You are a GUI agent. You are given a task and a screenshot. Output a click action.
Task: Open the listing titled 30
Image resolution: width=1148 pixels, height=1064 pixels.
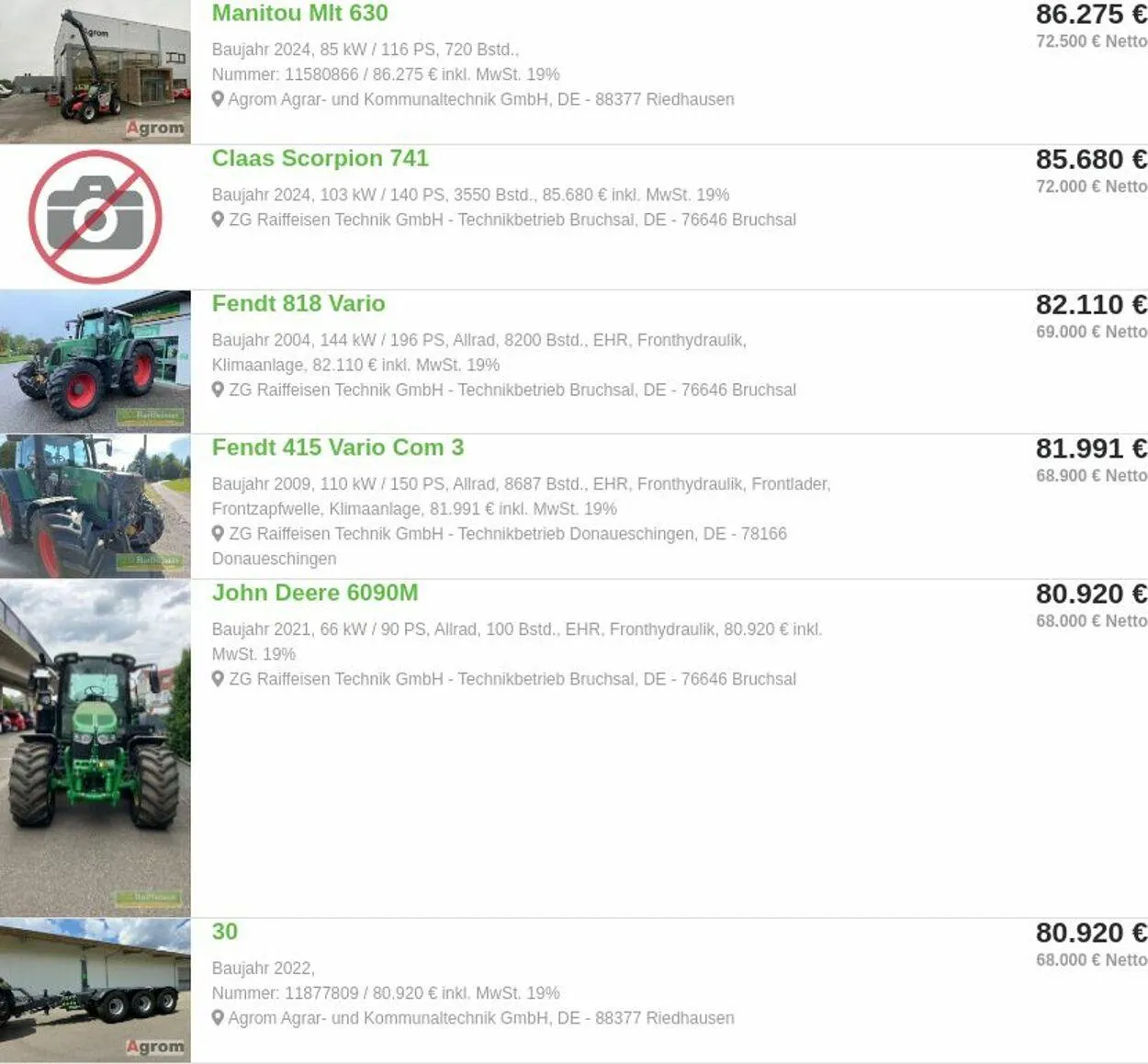tap(225, 932)
